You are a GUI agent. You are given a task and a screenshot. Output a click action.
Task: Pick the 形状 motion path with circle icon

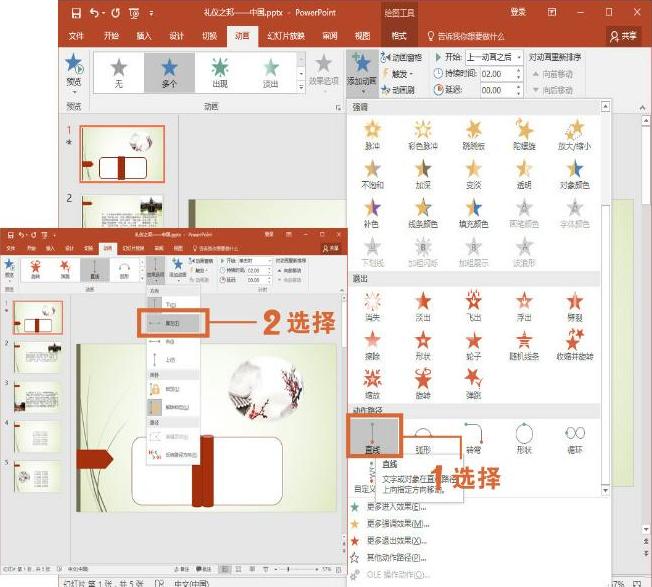pos(524,439)
